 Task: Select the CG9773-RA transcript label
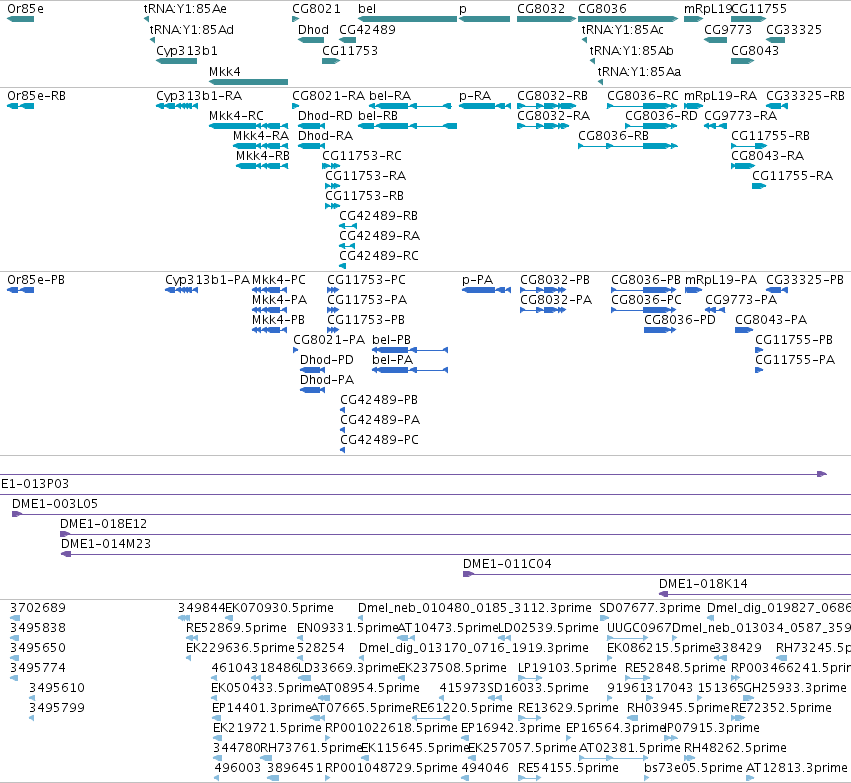point(740,116)
